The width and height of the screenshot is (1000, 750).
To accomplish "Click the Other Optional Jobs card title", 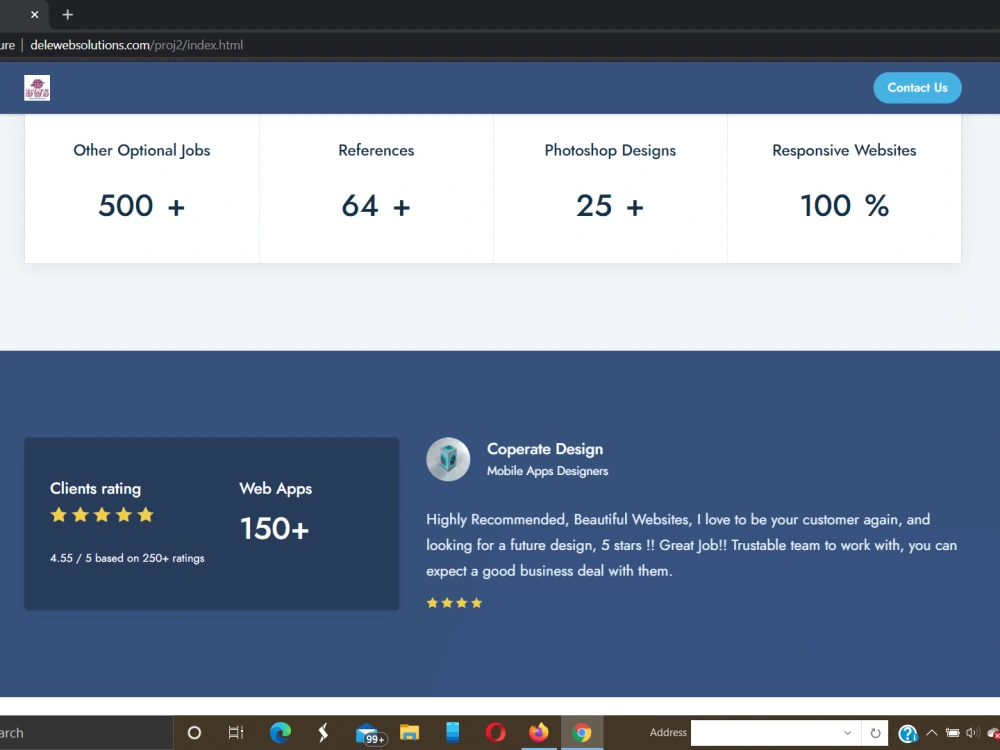I will pyautogui.click(x=142, y=151).
